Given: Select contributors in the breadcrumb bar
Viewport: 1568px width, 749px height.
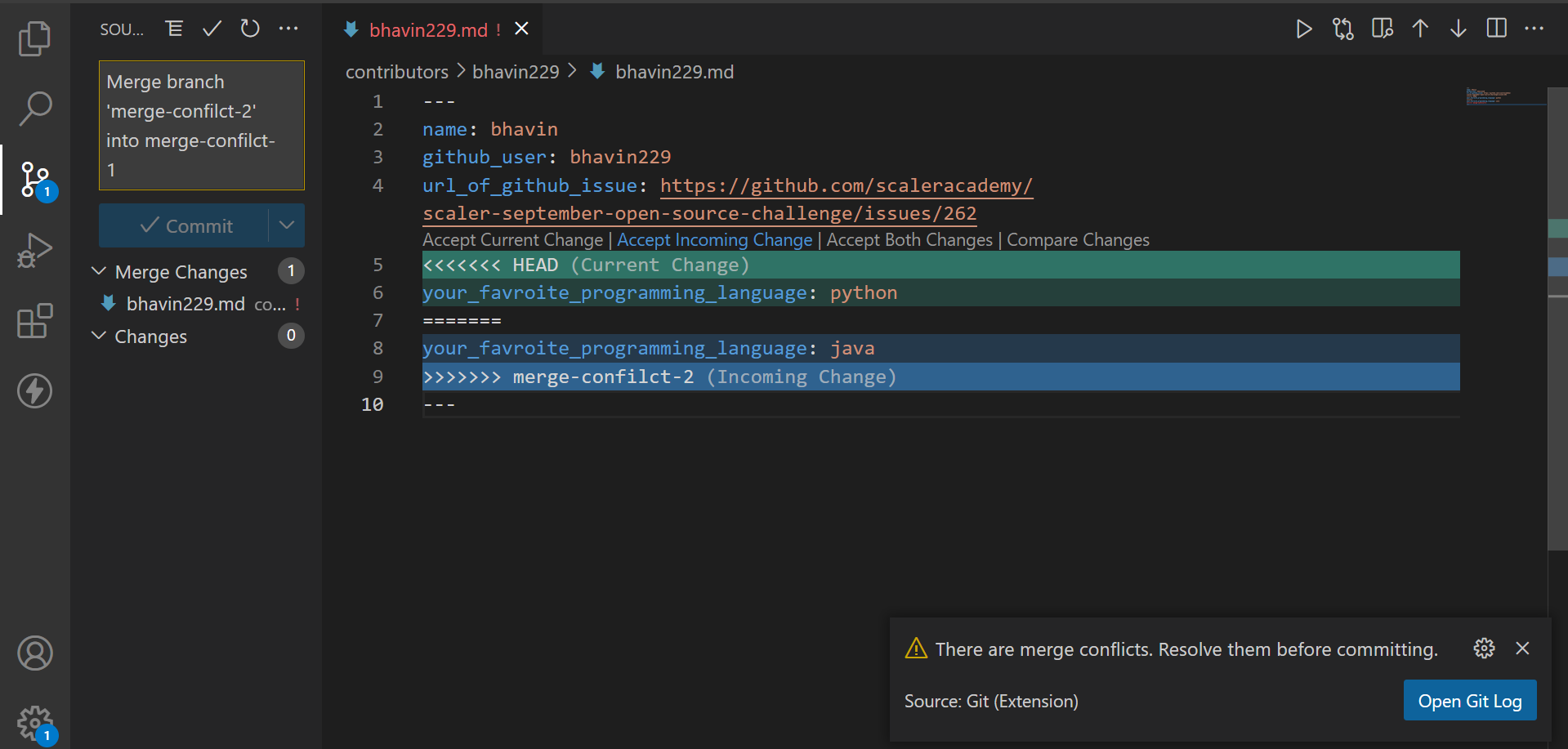Looking at the screenshot, I should tap(397, 72).
